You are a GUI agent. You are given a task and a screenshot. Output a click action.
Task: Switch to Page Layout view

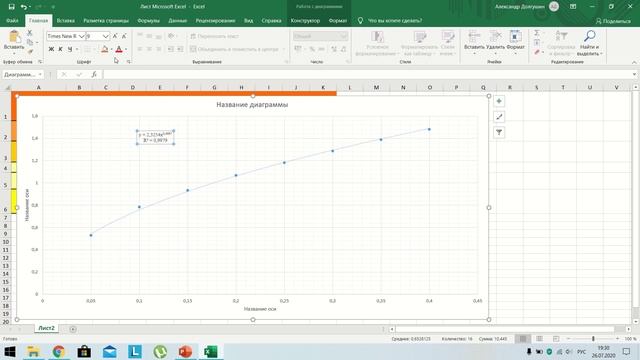click(539, 339)
